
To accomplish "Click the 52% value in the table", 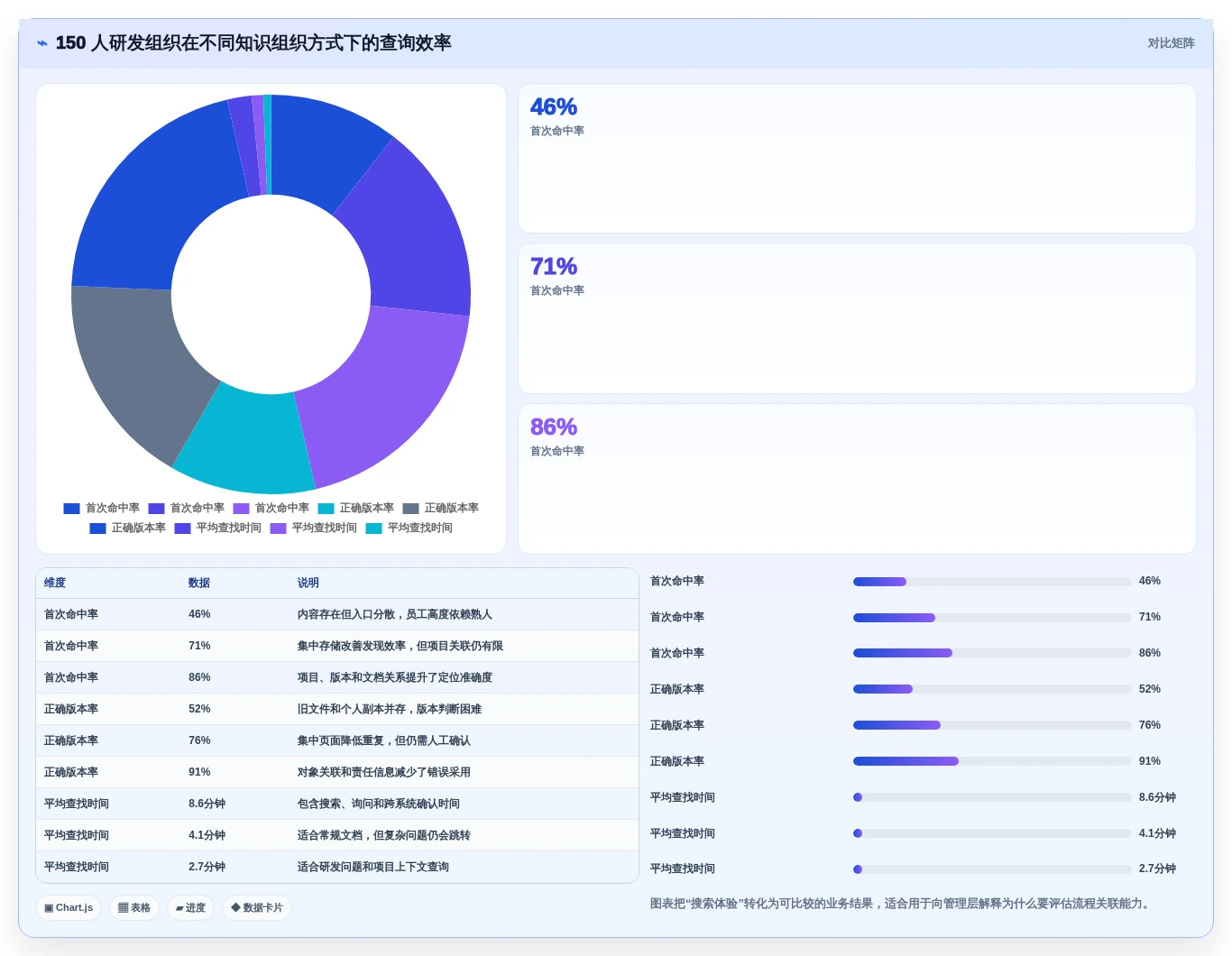I will (199, 709).
